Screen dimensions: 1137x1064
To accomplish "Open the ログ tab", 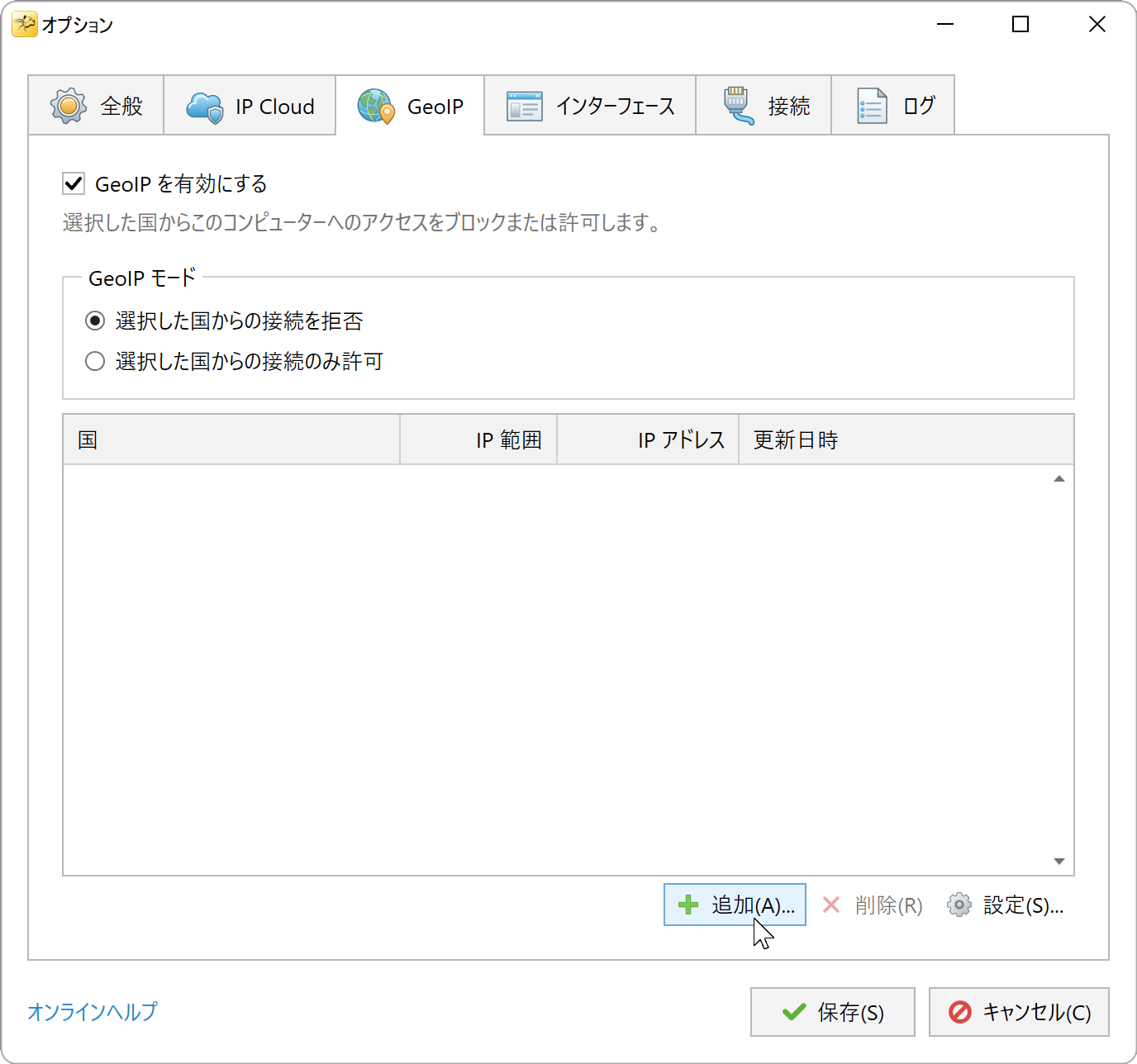I will coord(893,106).
